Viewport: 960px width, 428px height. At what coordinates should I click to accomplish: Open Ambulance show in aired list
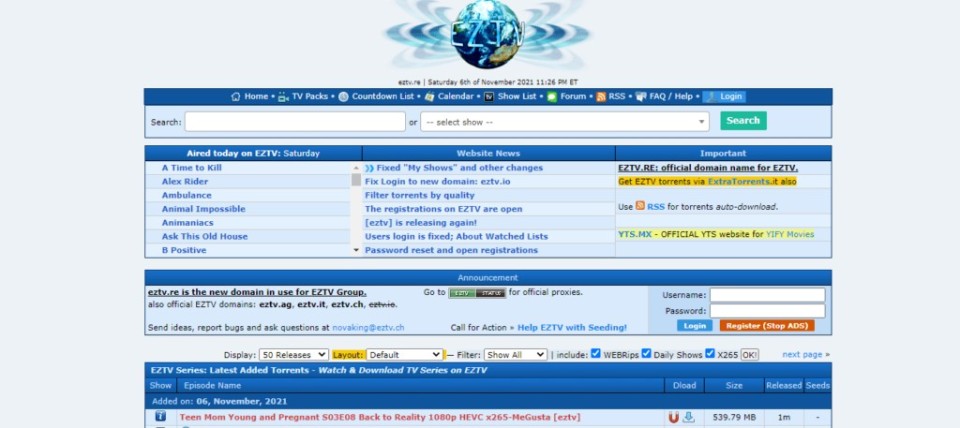tap(187, 195)
